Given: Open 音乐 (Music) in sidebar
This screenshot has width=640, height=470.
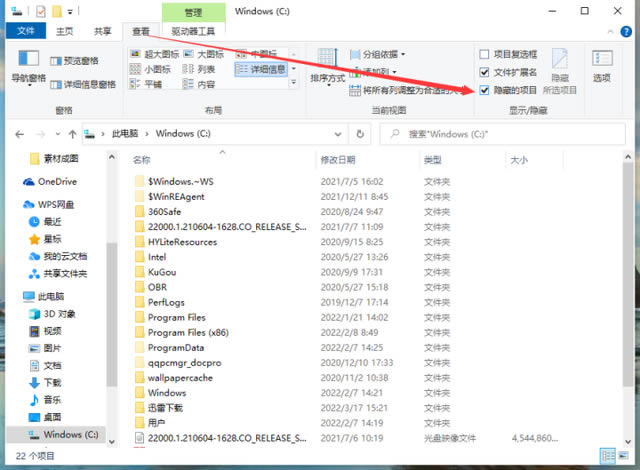Looking at the screenshot, I should point(45,399).
